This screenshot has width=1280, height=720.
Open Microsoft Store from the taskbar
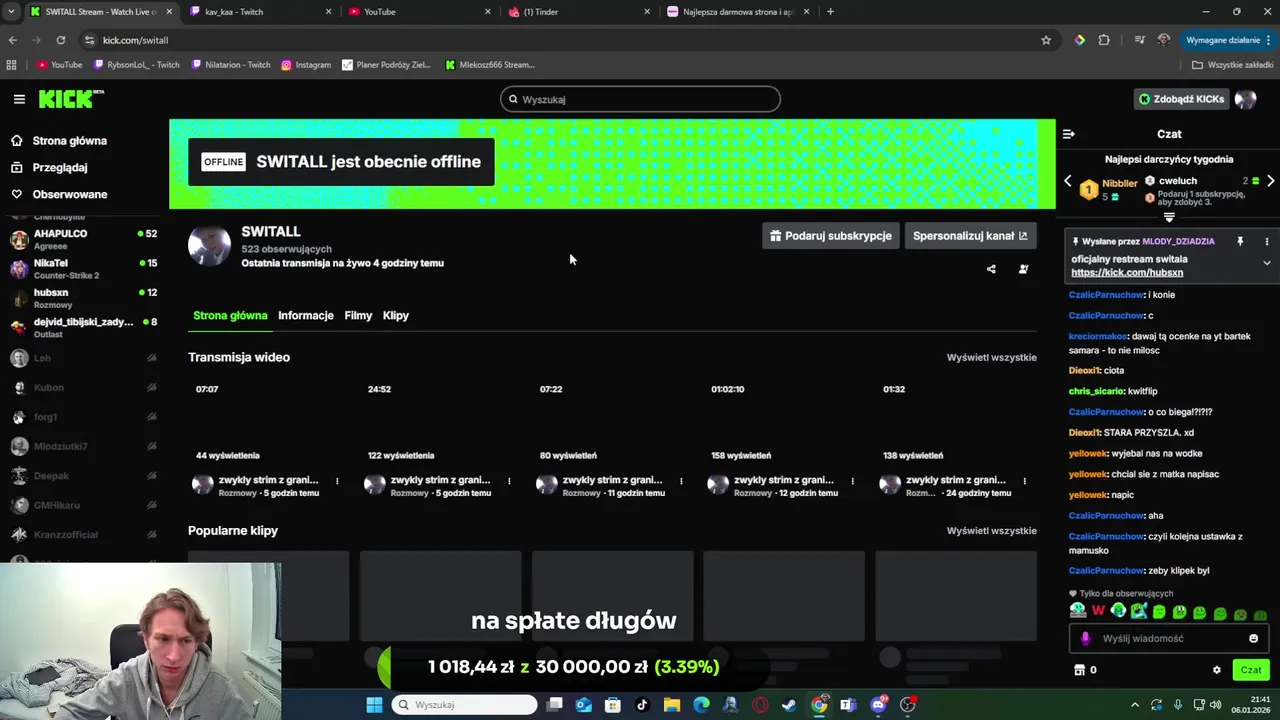(613, 705)
